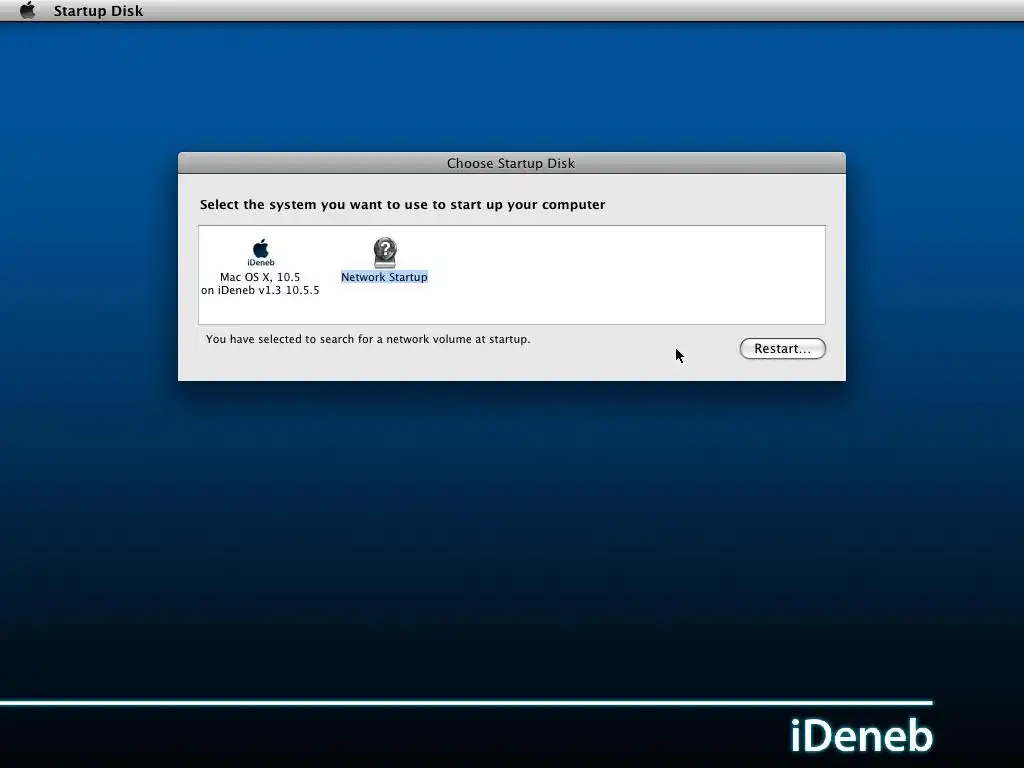Click the "Network Startup" label
The image size is (1024, 768).
click(384, 277)
